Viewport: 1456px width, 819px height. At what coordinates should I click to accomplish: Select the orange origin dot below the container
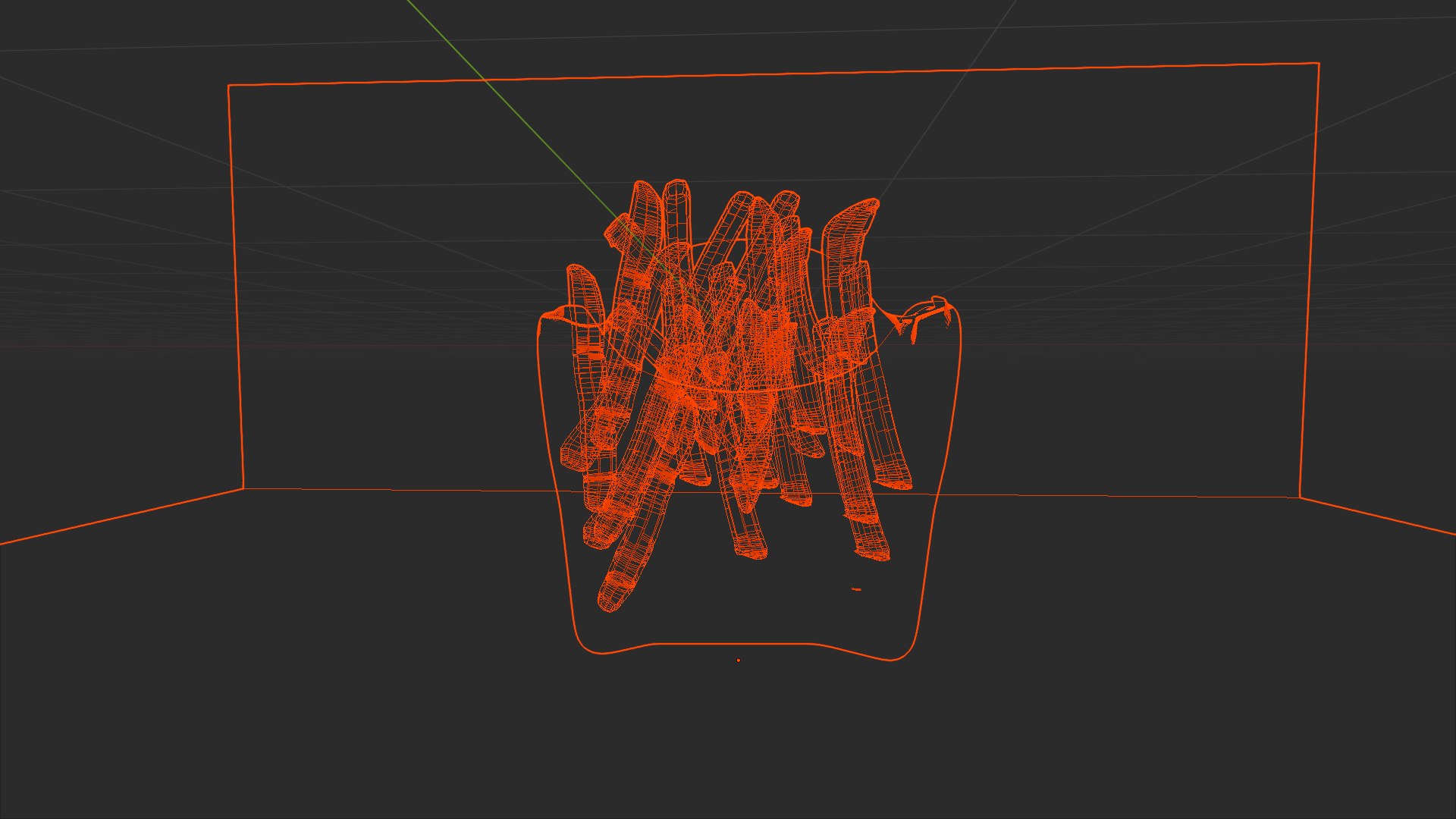(739, 661)
